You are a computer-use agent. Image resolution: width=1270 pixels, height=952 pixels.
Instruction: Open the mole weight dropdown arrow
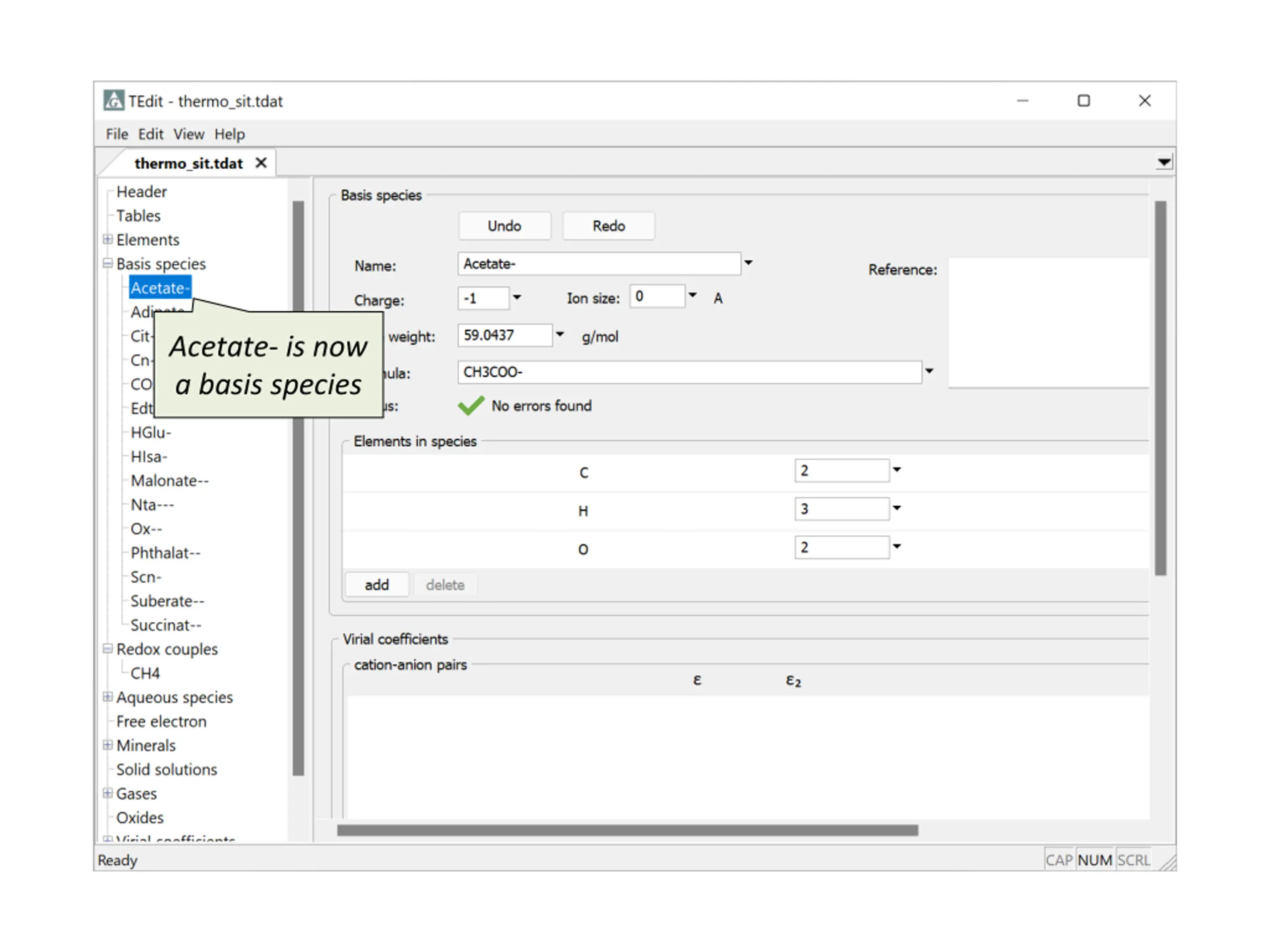[x=560, y=335]
